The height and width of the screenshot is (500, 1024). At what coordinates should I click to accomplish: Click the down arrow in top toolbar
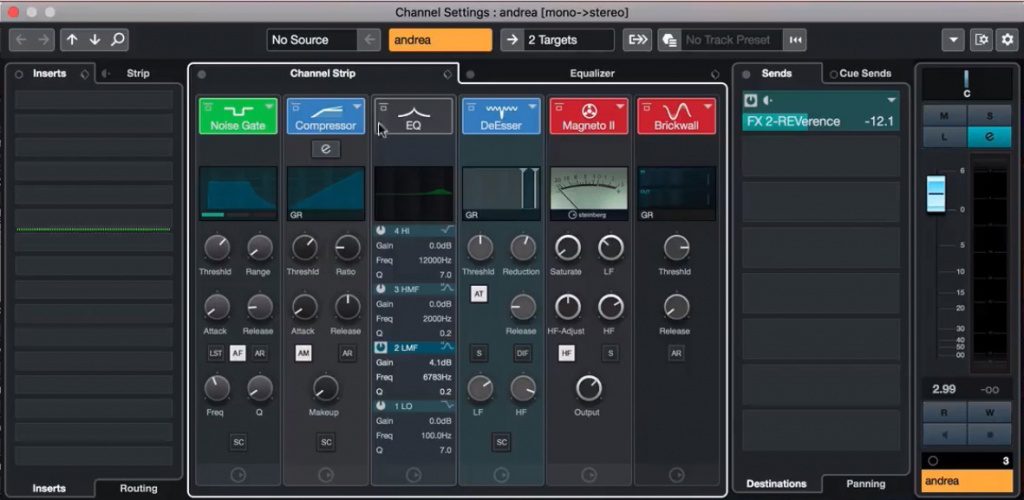(95, 40)
